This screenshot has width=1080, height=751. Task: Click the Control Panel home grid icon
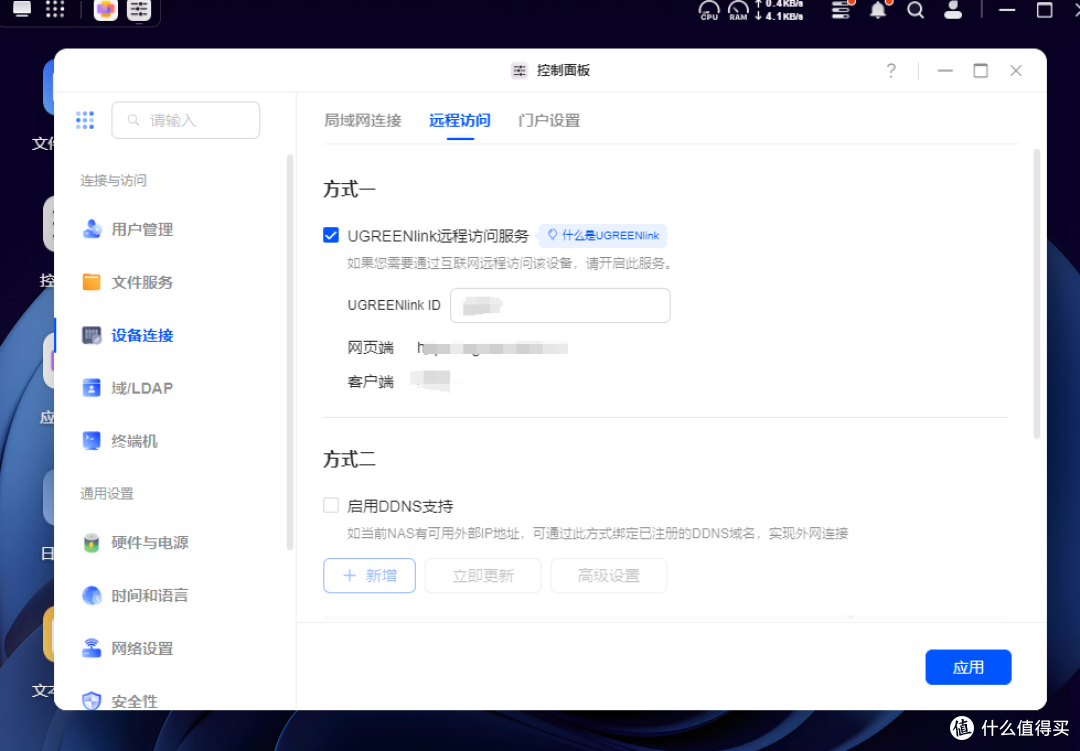click(85, 120)
